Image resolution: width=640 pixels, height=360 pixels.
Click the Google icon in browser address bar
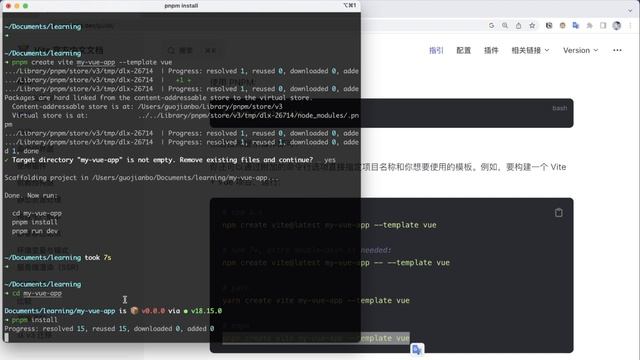point(491,25)
